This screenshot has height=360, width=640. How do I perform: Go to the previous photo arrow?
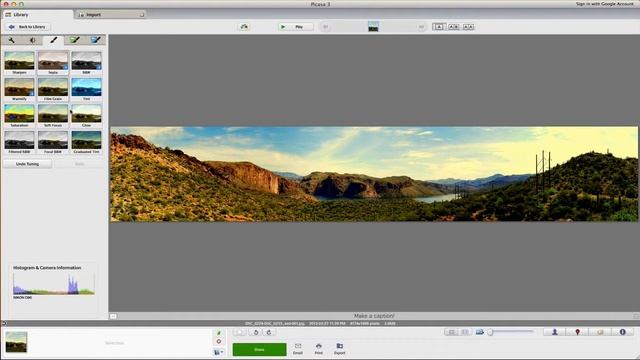[x=325, y=27]
